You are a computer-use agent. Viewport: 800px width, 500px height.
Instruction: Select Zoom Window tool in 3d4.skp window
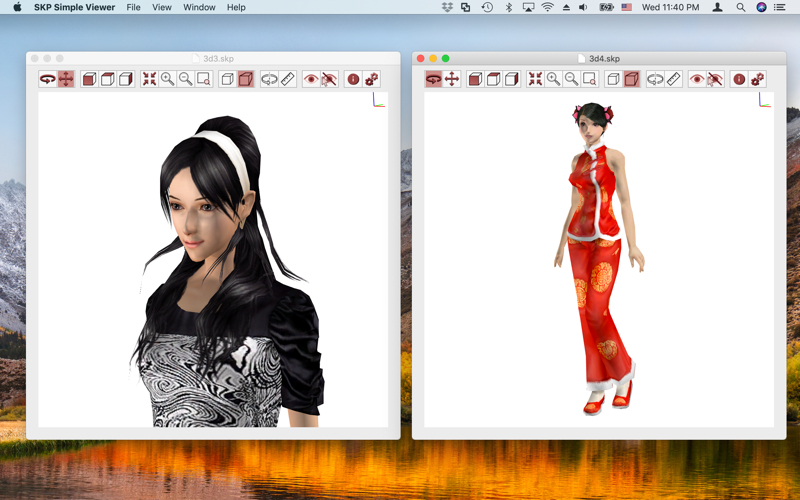589,79
